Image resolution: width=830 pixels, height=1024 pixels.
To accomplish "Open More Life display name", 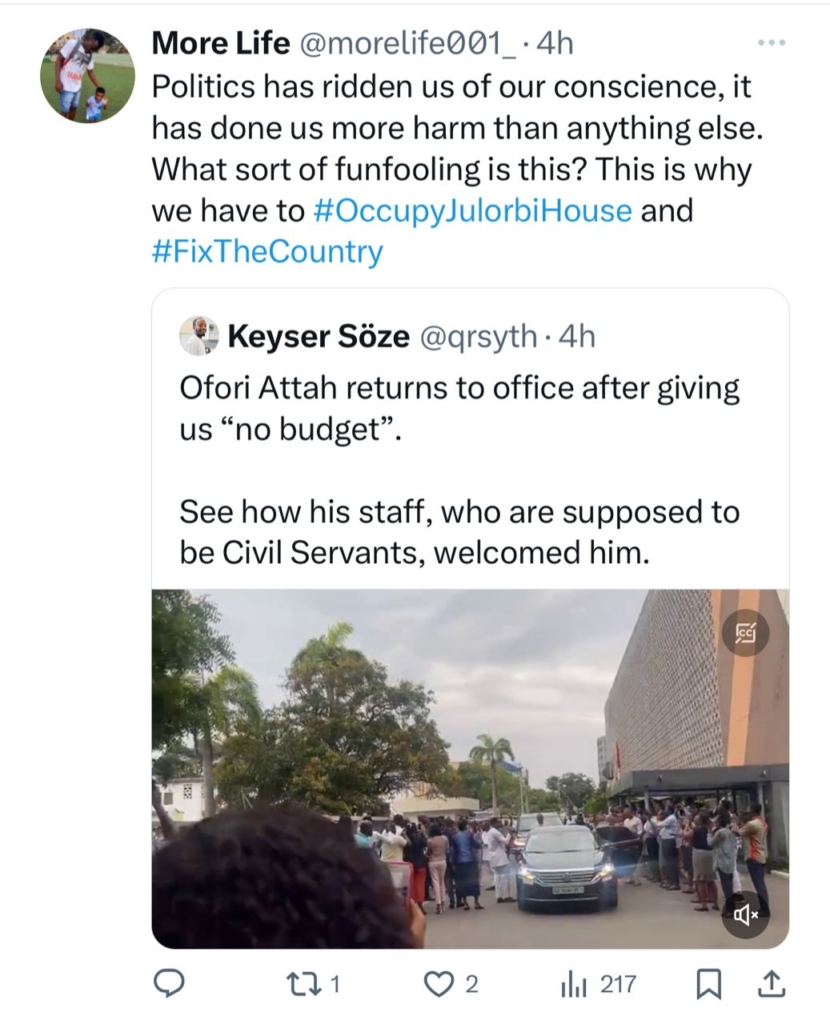I will pos(221,44).
